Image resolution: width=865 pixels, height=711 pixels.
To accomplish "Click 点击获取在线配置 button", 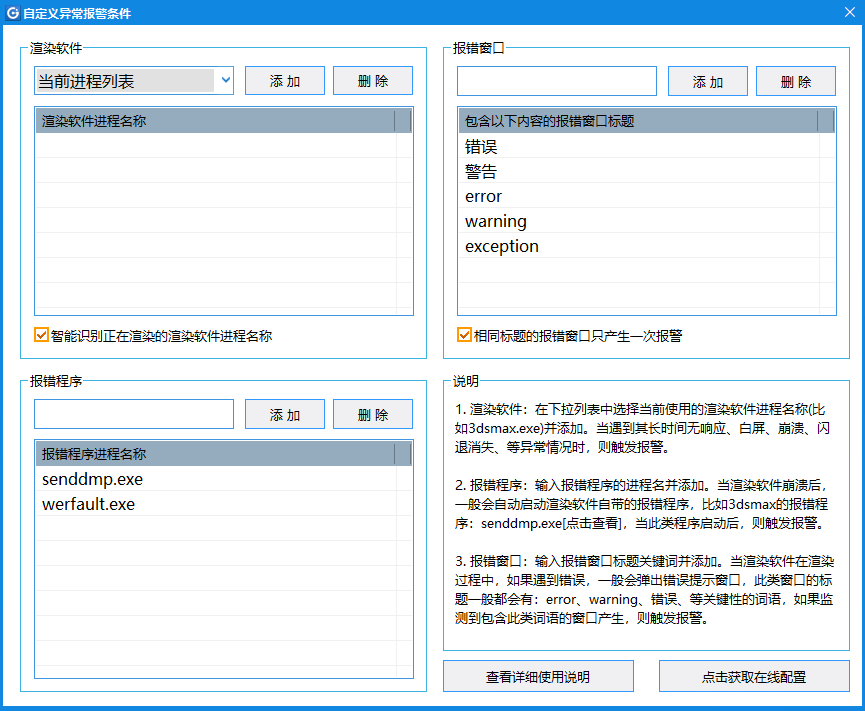I will (754, 676).
